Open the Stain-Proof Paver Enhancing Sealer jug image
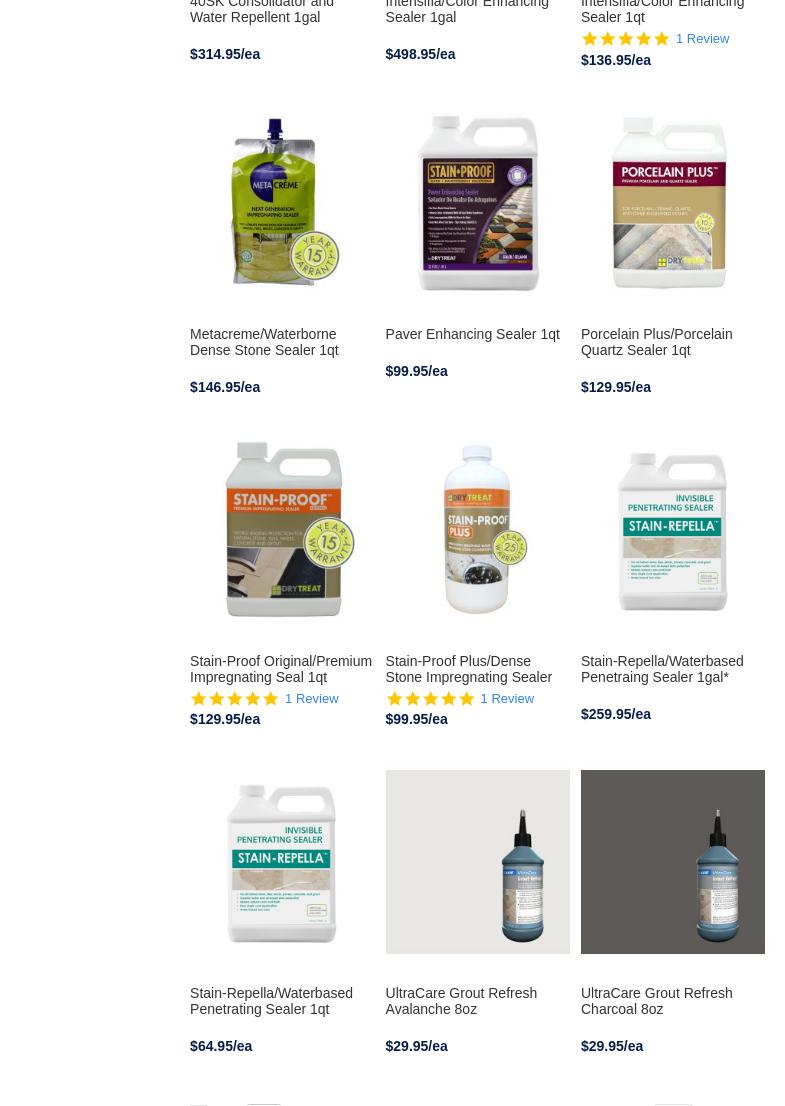 [x=477, y=203]
